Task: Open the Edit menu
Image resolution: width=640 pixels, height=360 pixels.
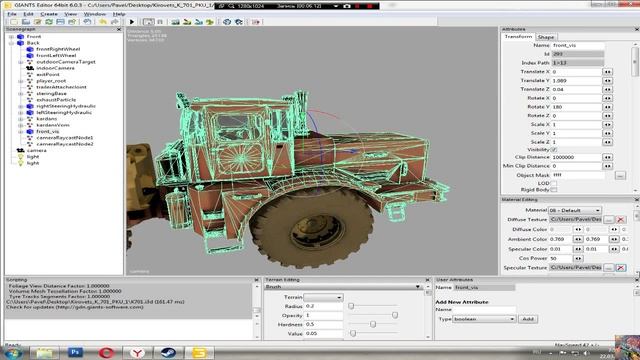Action: point(28,14)
